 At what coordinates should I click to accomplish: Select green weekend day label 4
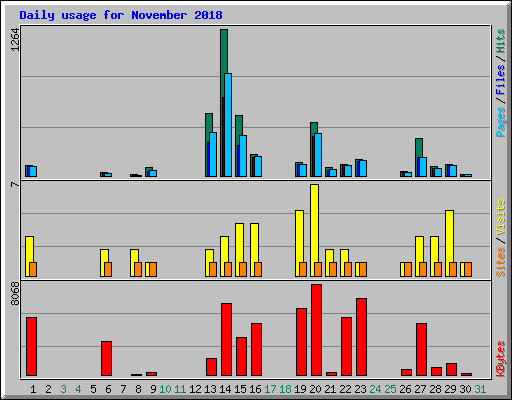pos(78,389)
